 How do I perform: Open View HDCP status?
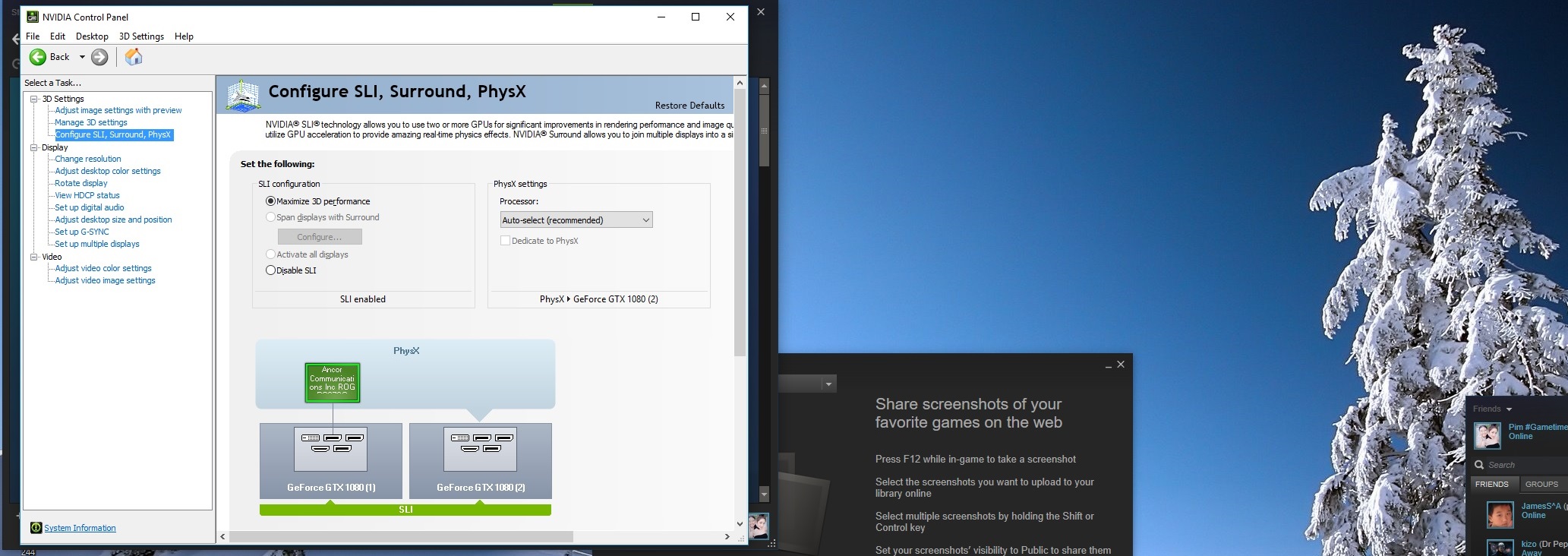87,195
